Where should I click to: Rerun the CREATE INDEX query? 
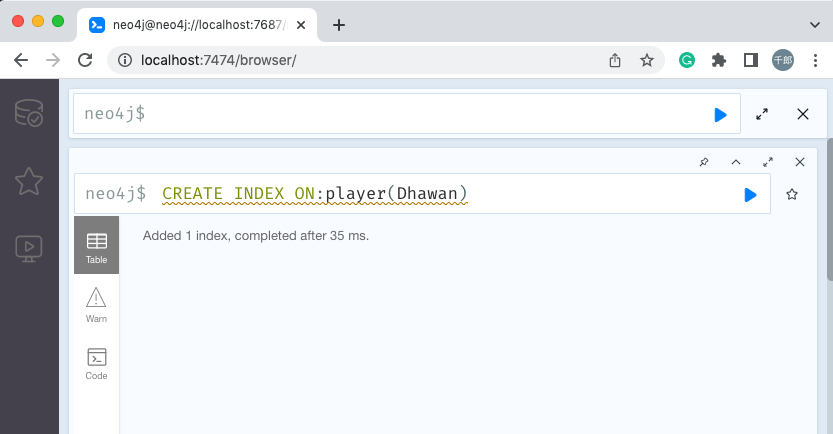tap(750, 195)
